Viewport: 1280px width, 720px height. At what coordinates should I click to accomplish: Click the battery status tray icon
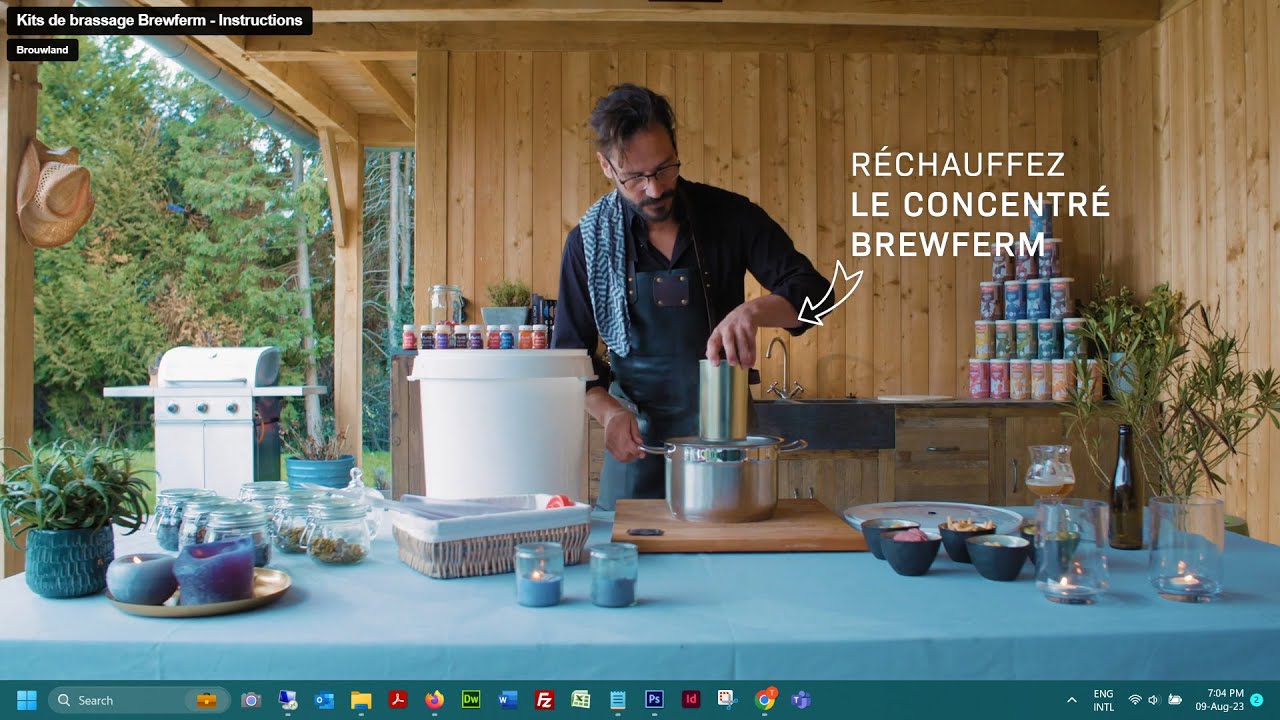click(x=1175, y=700)
